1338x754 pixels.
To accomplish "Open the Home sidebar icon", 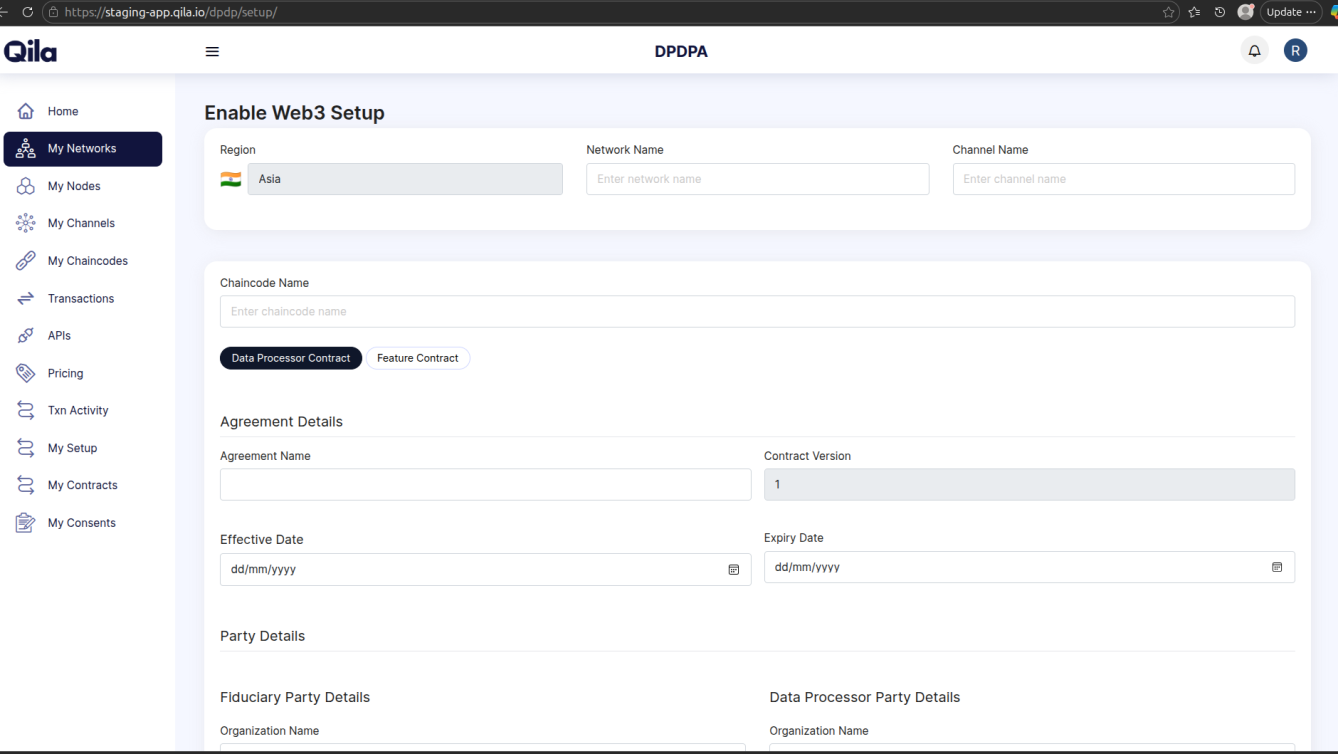I will tap(25, 111).
